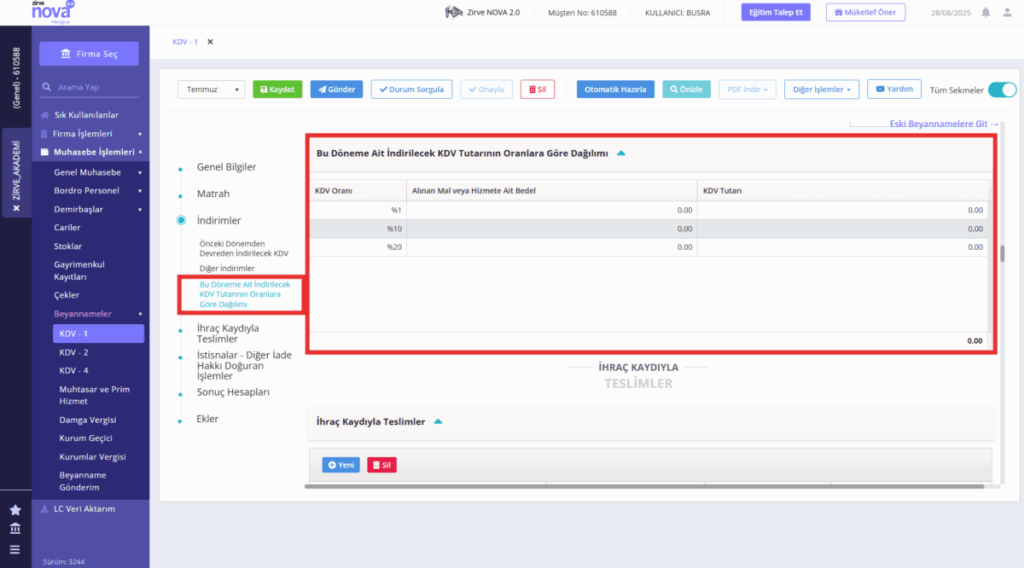Screen dimensions: 1024x568
Task: Collapse the İhraç Kaydıyla Teslimler section arrow
Action: [x=438, y=422]
